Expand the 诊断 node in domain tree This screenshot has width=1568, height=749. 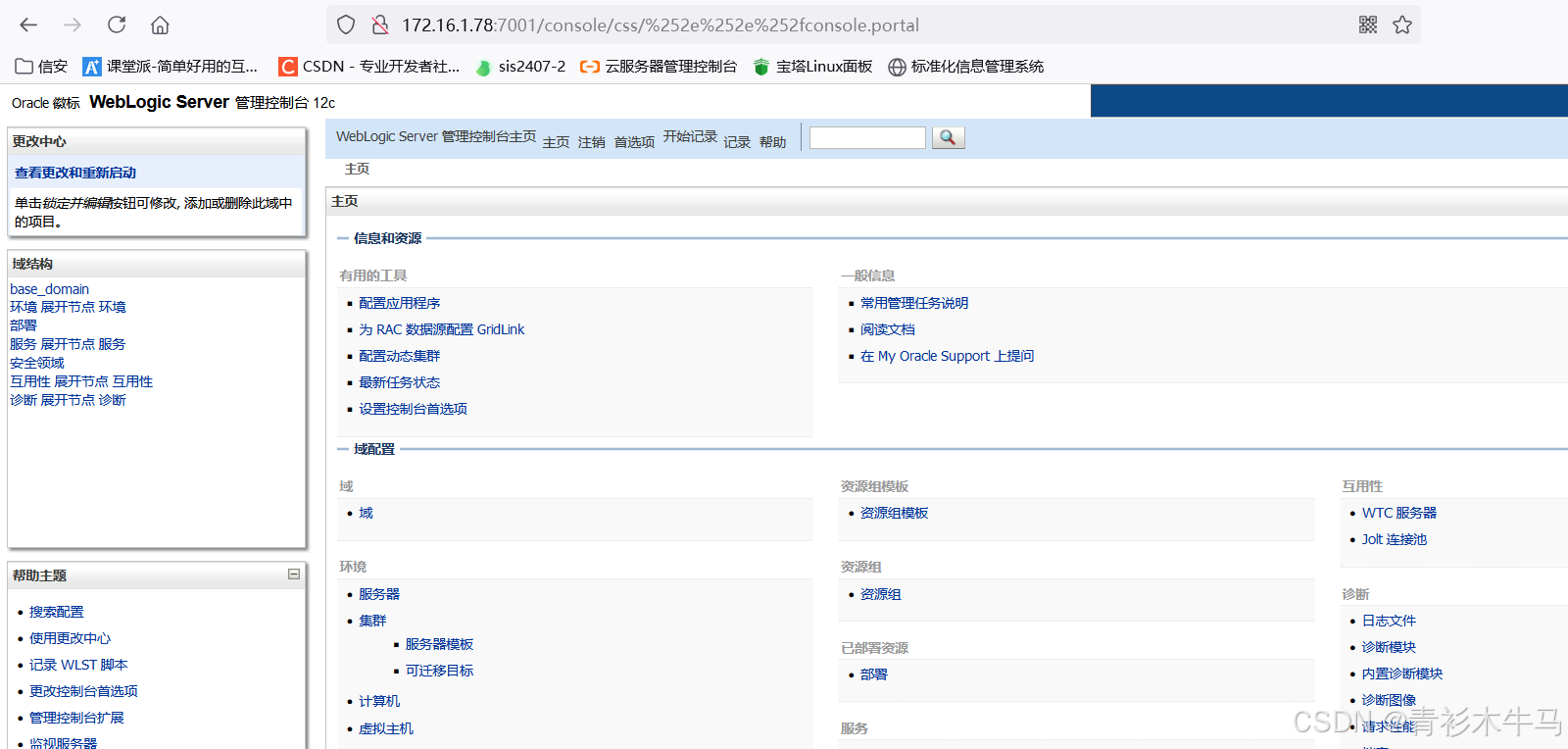(69, 400)
